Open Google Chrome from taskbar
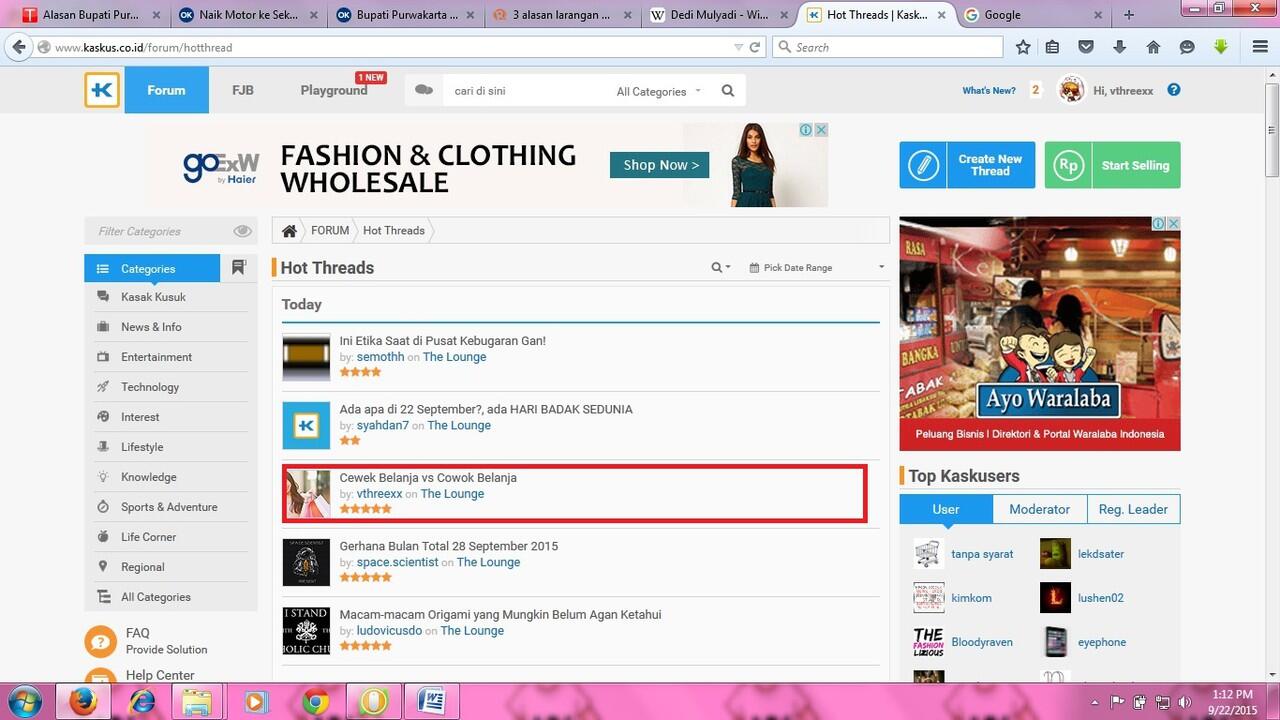 tap(316, 702)
